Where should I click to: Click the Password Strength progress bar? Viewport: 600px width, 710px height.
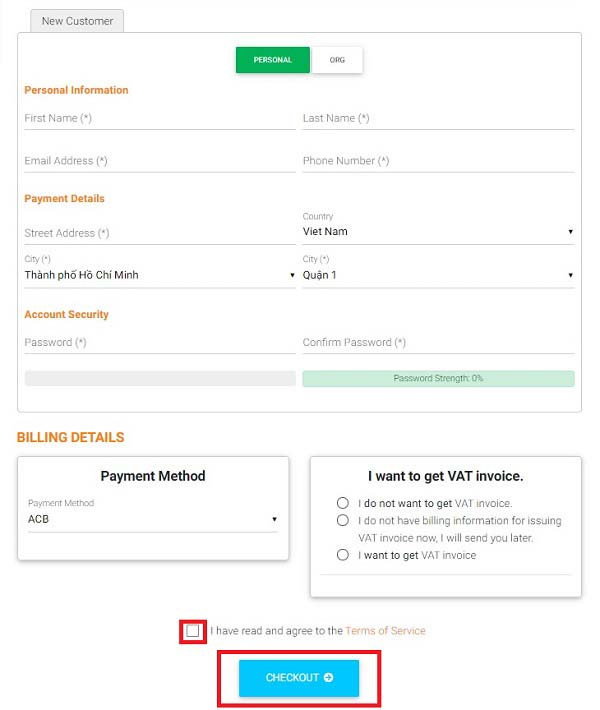[438, 379]
